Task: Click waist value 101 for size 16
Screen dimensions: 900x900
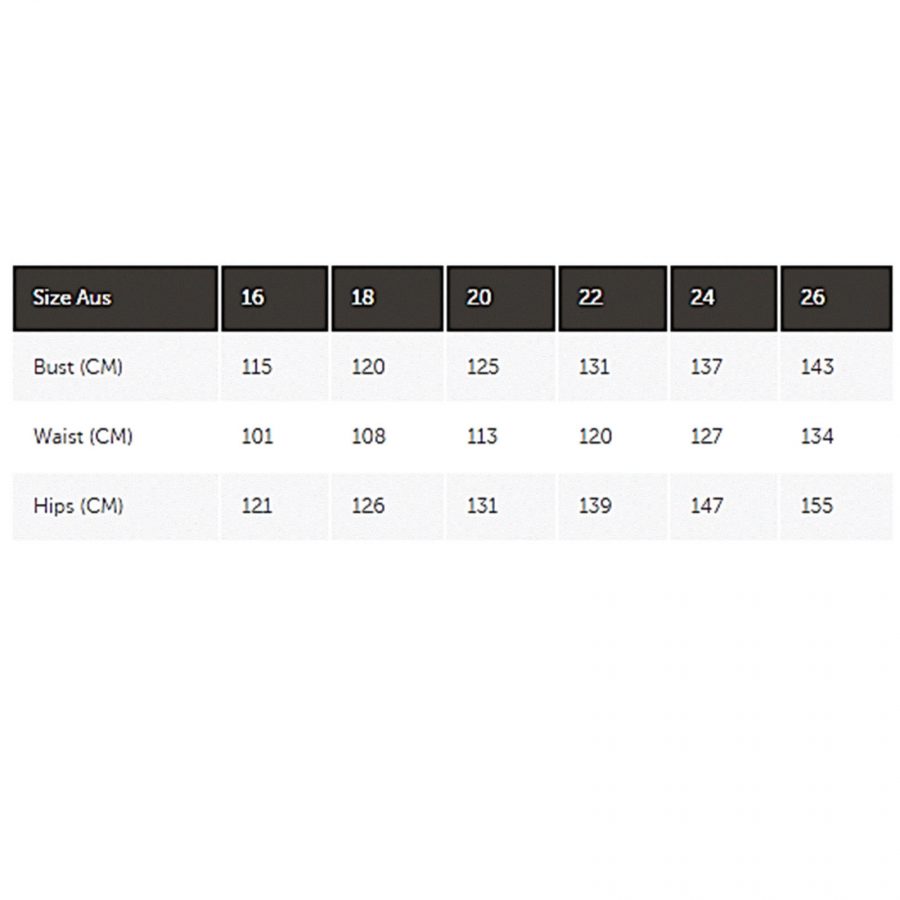Action: (x=257, y=436)
